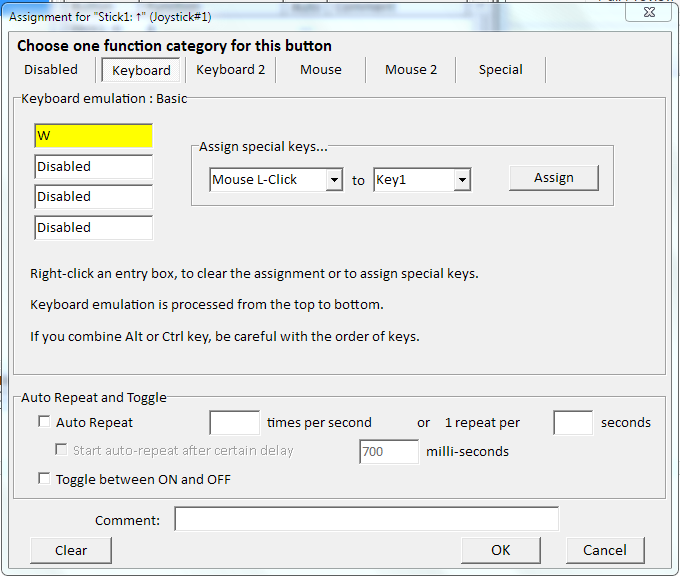Click the times per second field

point(234,423)
